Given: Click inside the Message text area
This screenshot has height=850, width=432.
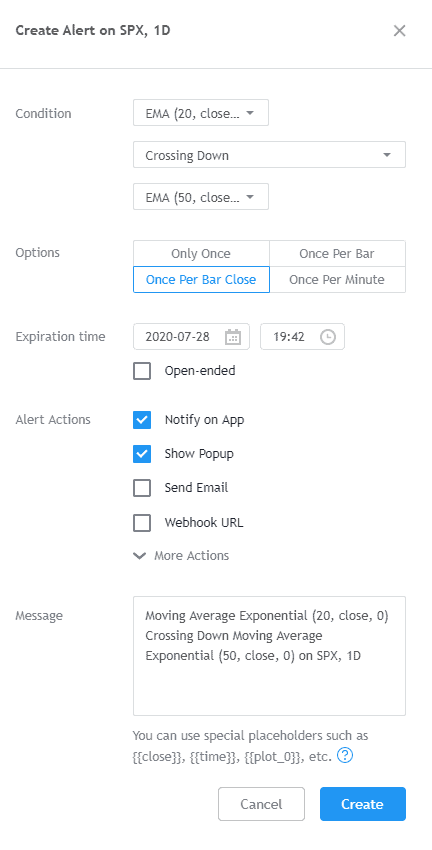Looking at the screenshot, I should [x=269, y=656].
